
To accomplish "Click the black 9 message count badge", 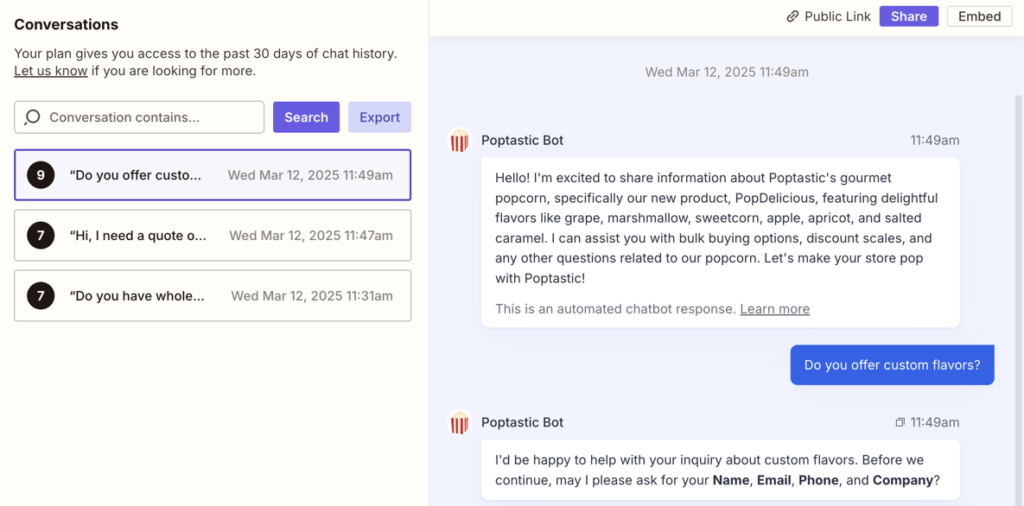I will (x=40, y=175).
